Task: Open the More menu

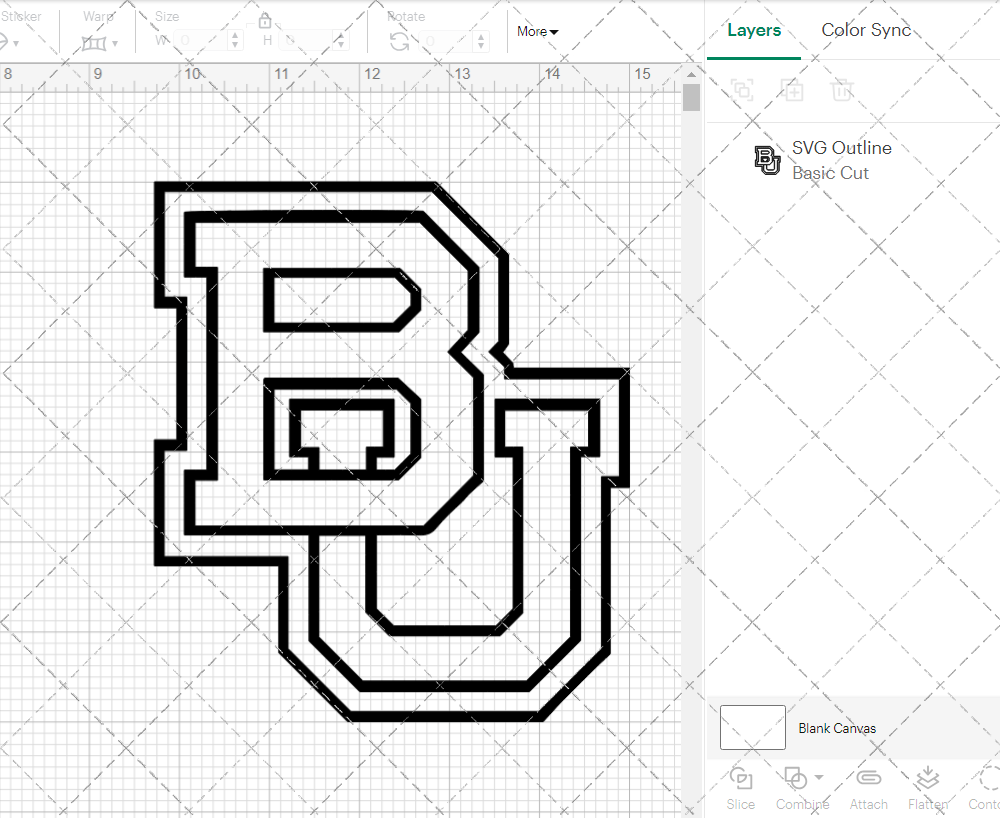Action: click(537, 32)
